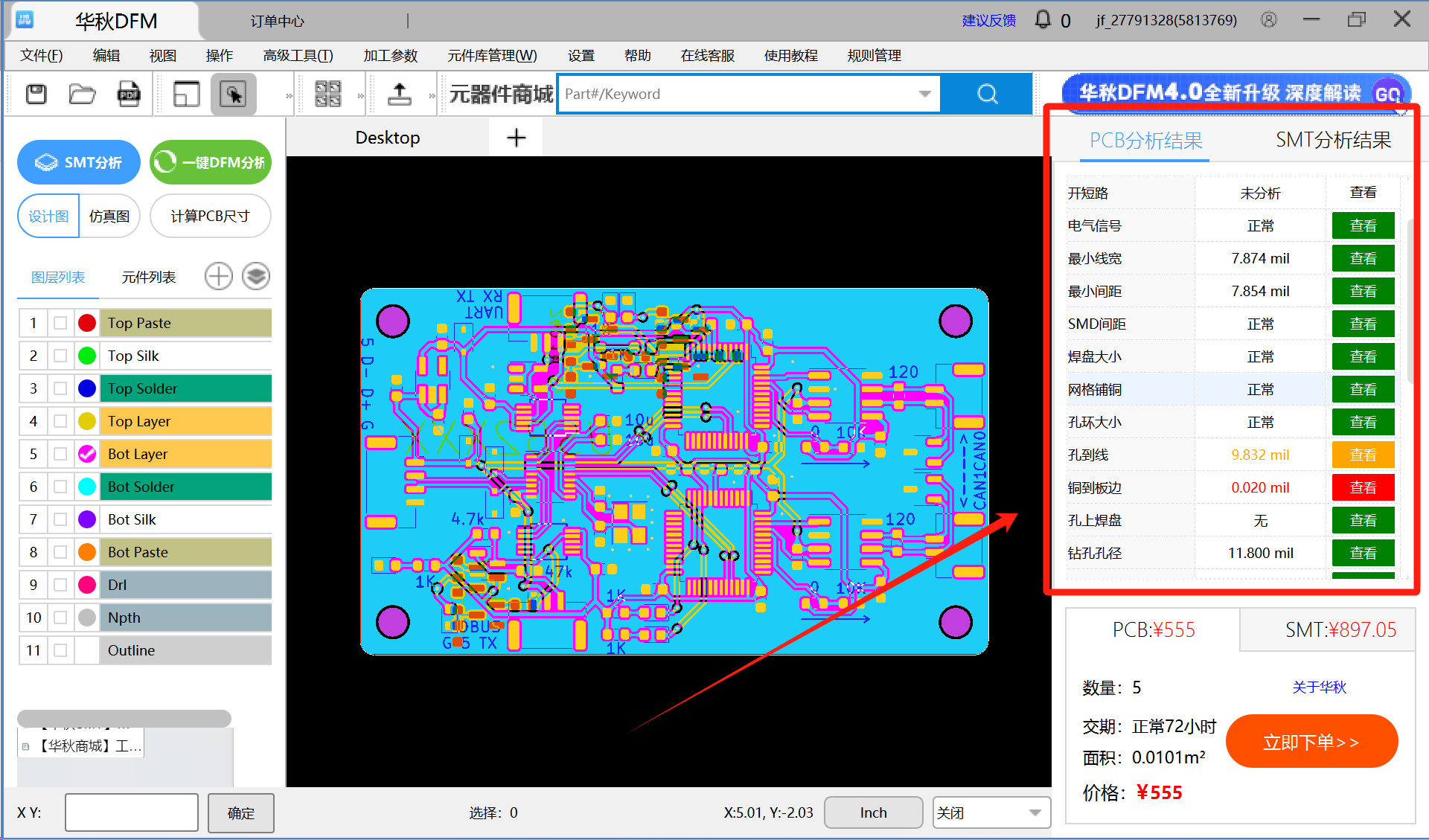The width and height of the screenshot is (1429, 840).
Task: Click the 计算PCB尺寸 button
Action: [211, 217]
